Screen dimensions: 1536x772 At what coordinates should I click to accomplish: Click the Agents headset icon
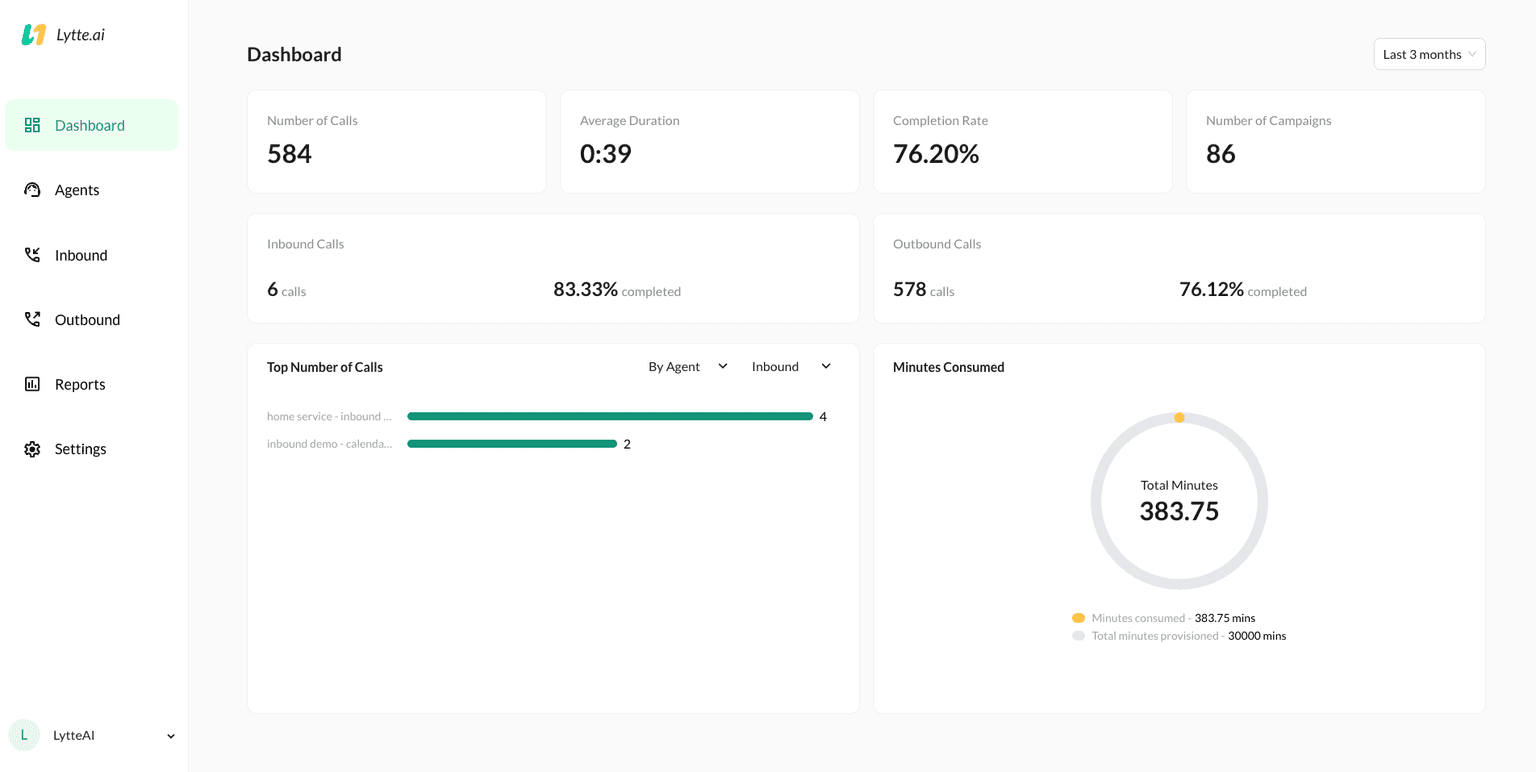coord(32,190)
